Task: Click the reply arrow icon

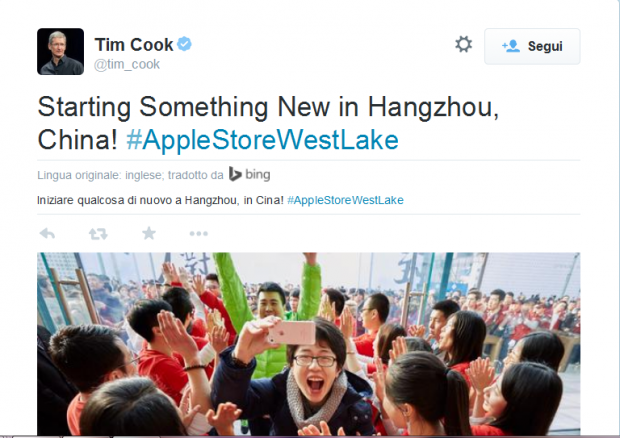Action: click(x=47, y=234)
